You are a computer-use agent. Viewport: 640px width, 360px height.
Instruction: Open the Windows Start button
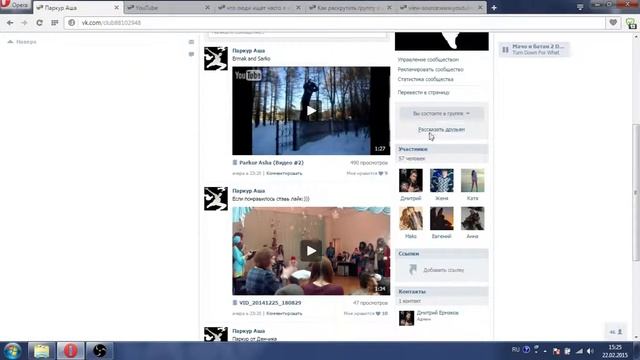click(13, 351)
